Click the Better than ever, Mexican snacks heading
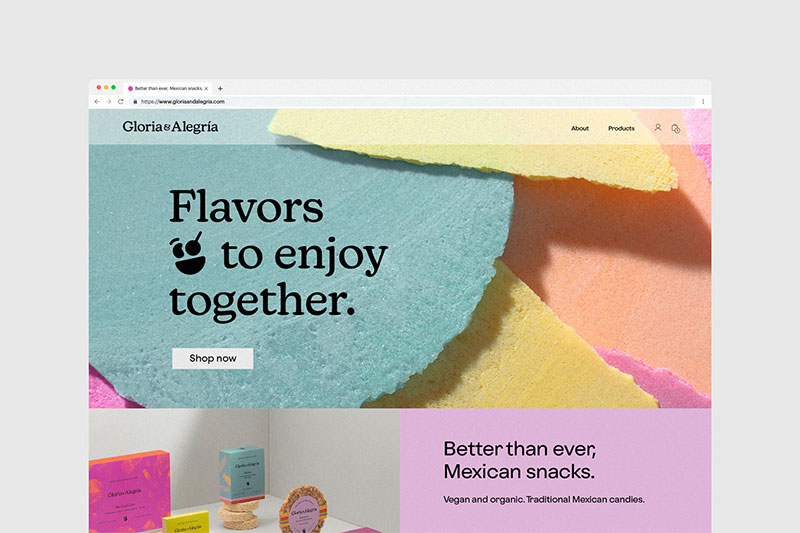800x533 pixels. pos(519,460)
